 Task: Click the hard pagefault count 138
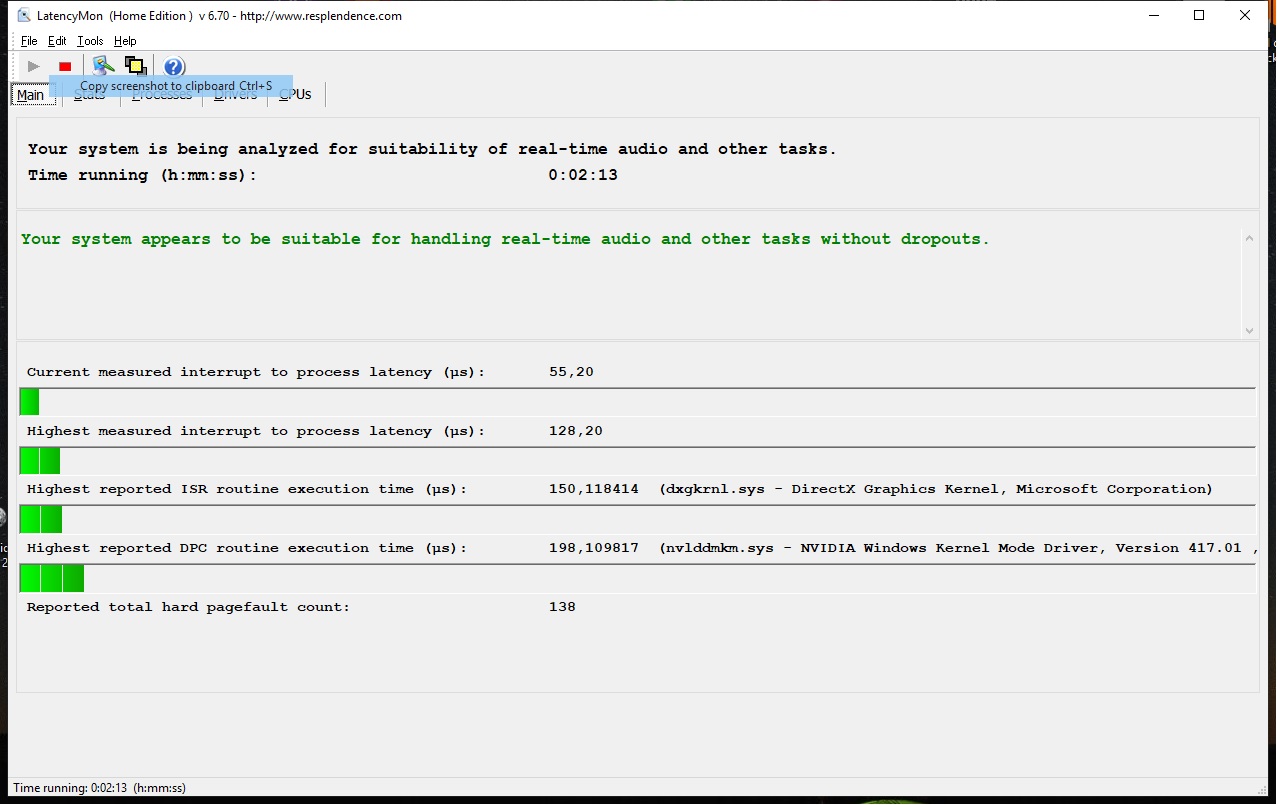(562, 607)
